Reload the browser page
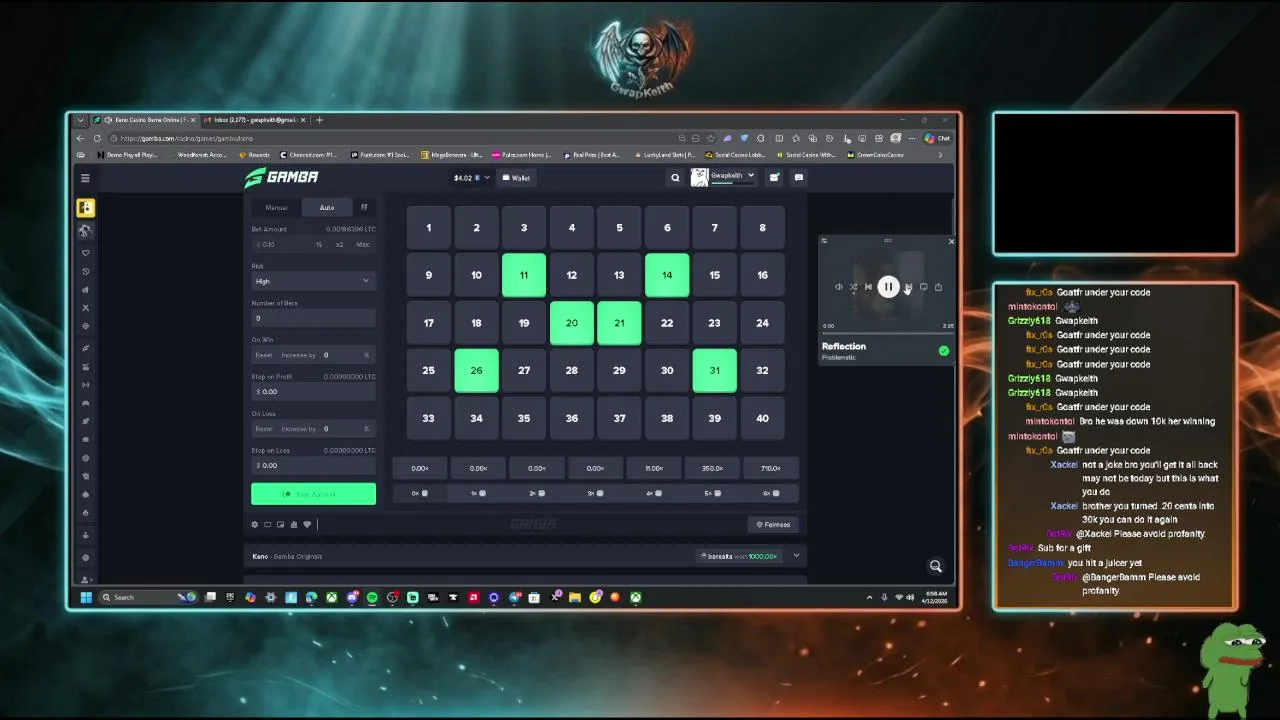The width and height of the screenshot is (1280, 720). 97,138
